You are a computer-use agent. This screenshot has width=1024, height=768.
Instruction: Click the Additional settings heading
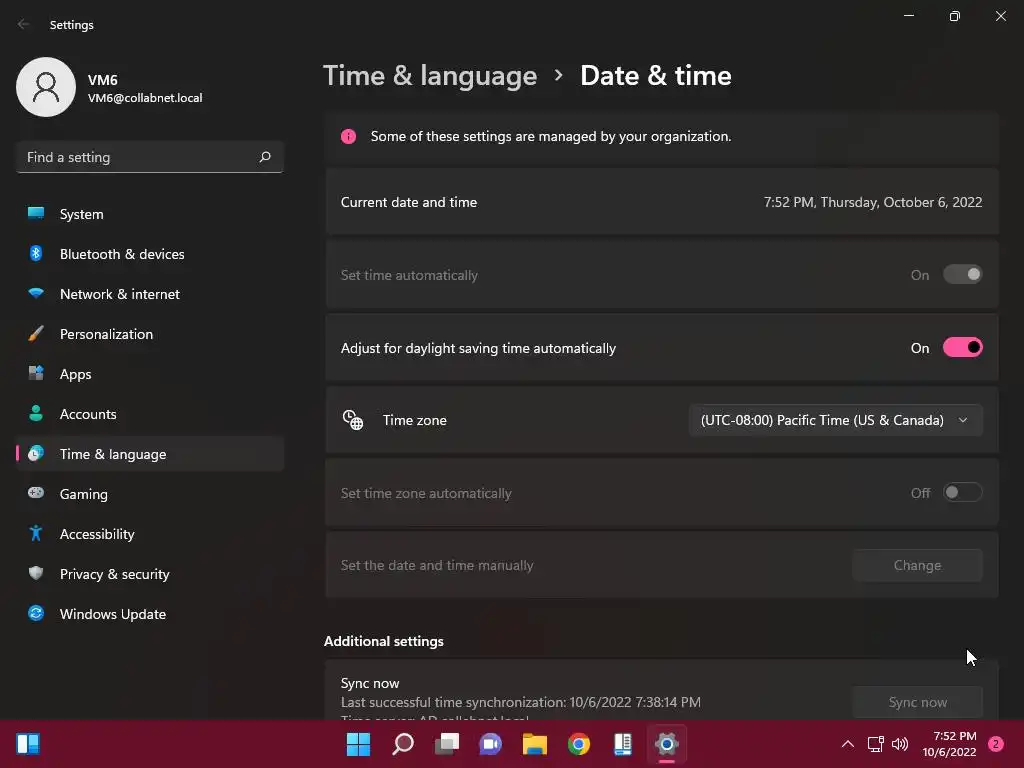383,641
